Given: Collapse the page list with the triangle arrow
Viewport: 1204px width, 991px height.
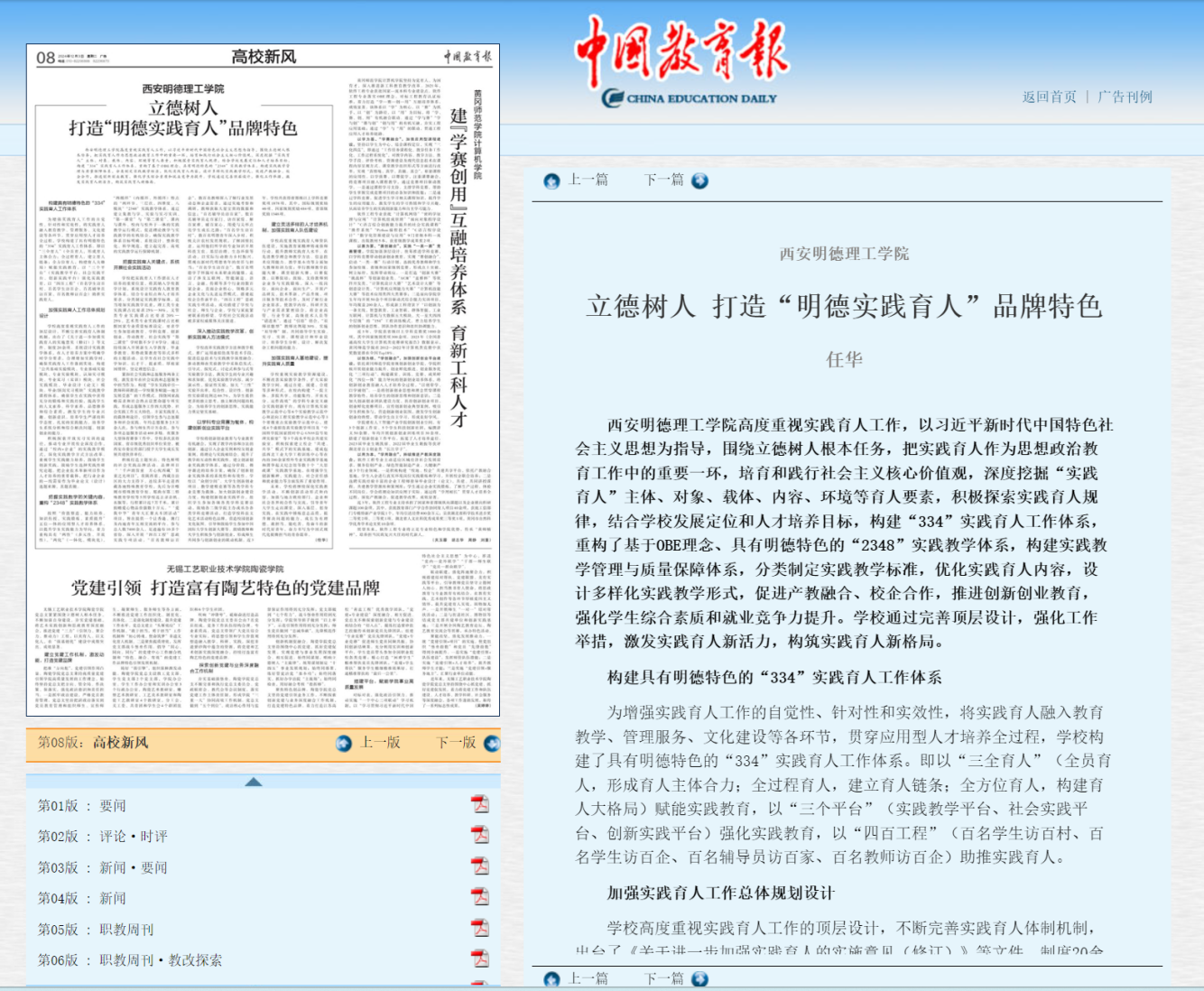Looking at the screenshot, I should click(255, 782).
